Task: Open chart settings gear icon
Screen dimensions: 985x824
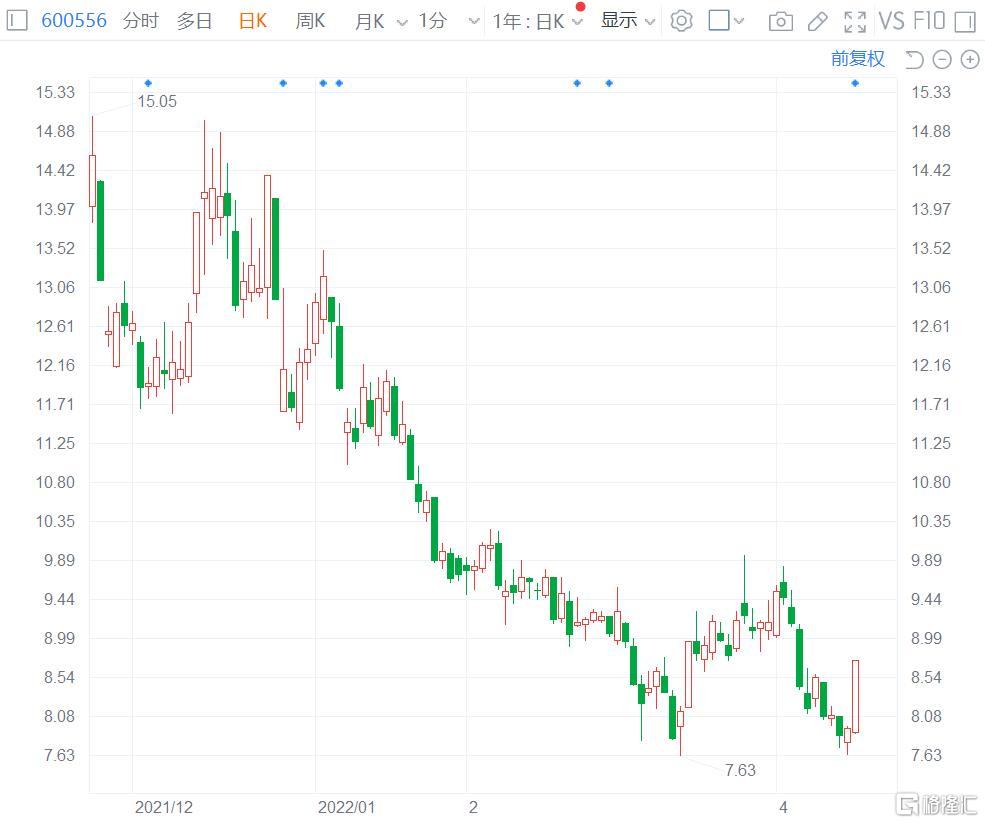Action: [682, 21]
